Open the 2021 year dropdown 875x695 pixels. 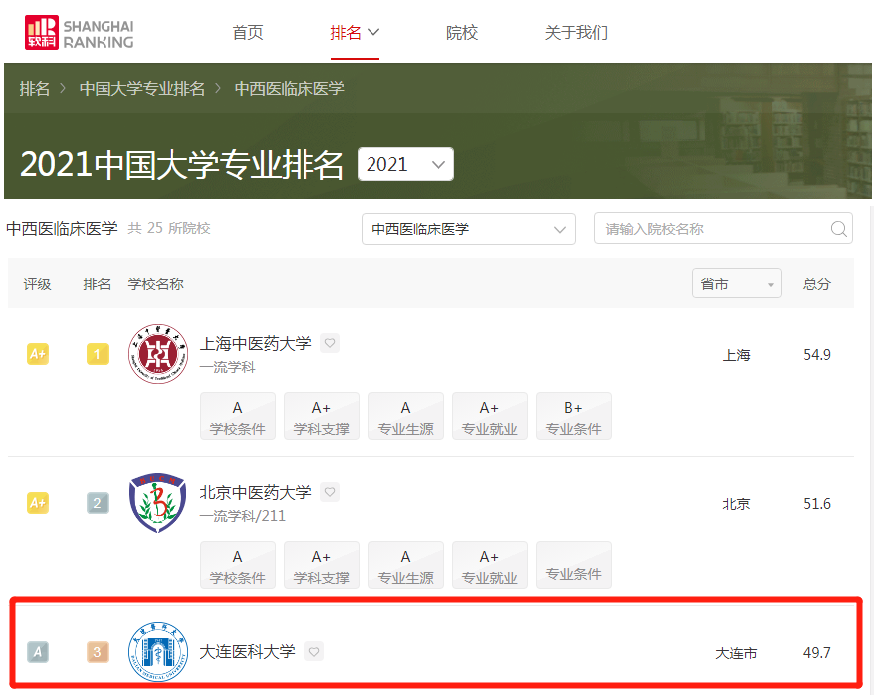pos(406,163)
